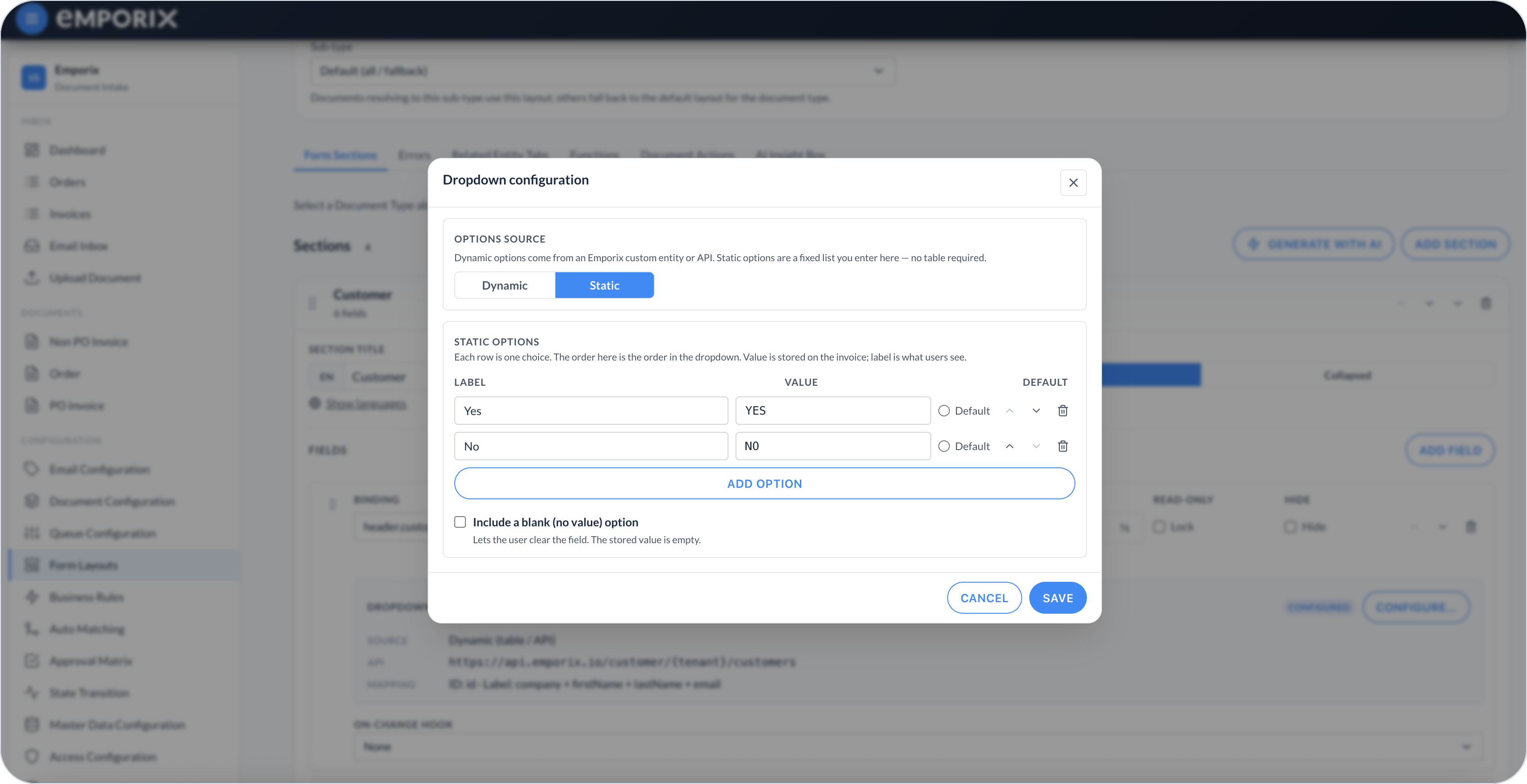Image resolution: width=1527 pixels, height=784 pixels.
Task: Toggle the Hide field checkbox
Action: click(x=1290, y=527)
